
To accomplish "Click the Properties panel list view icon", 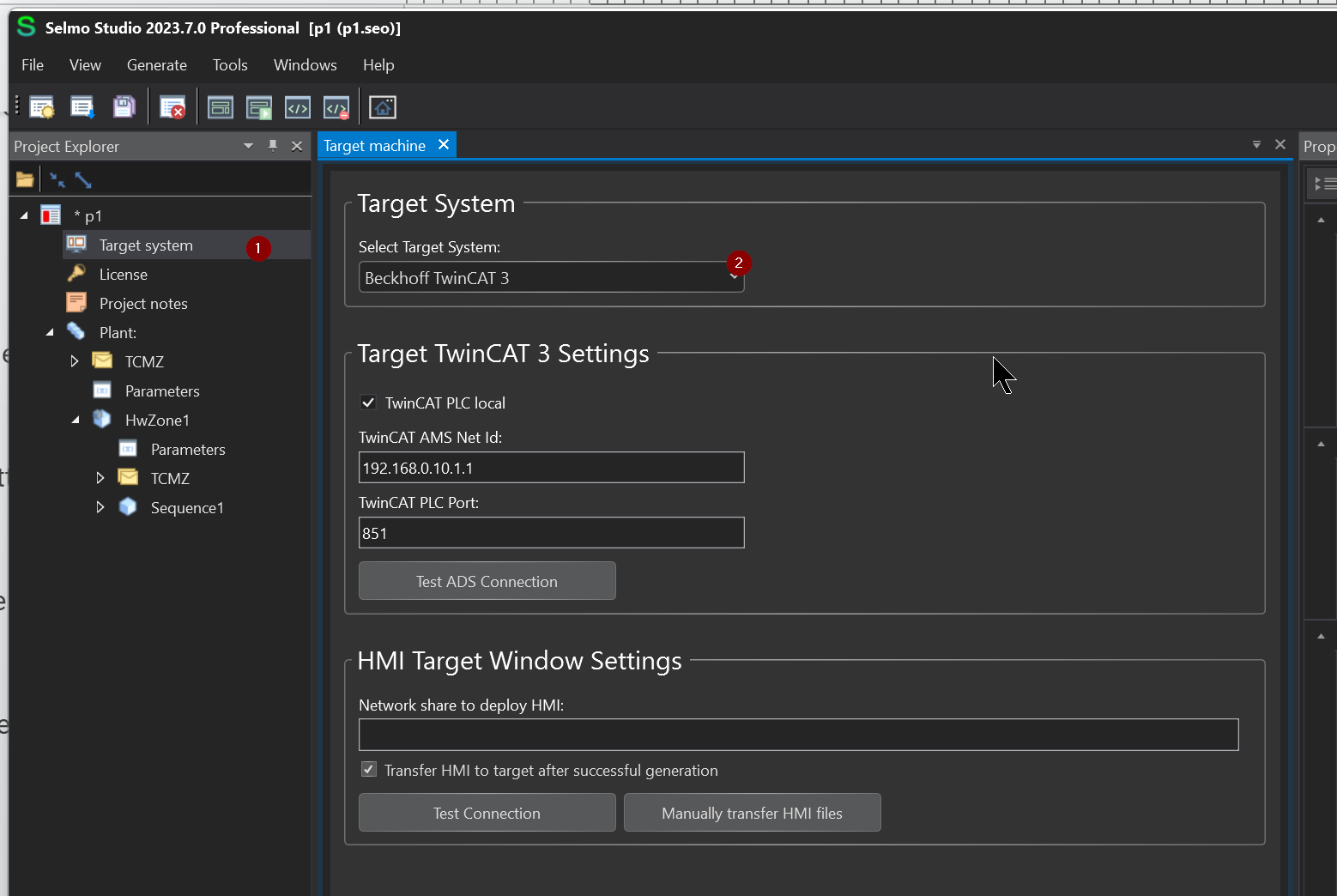I will 1326,184.
